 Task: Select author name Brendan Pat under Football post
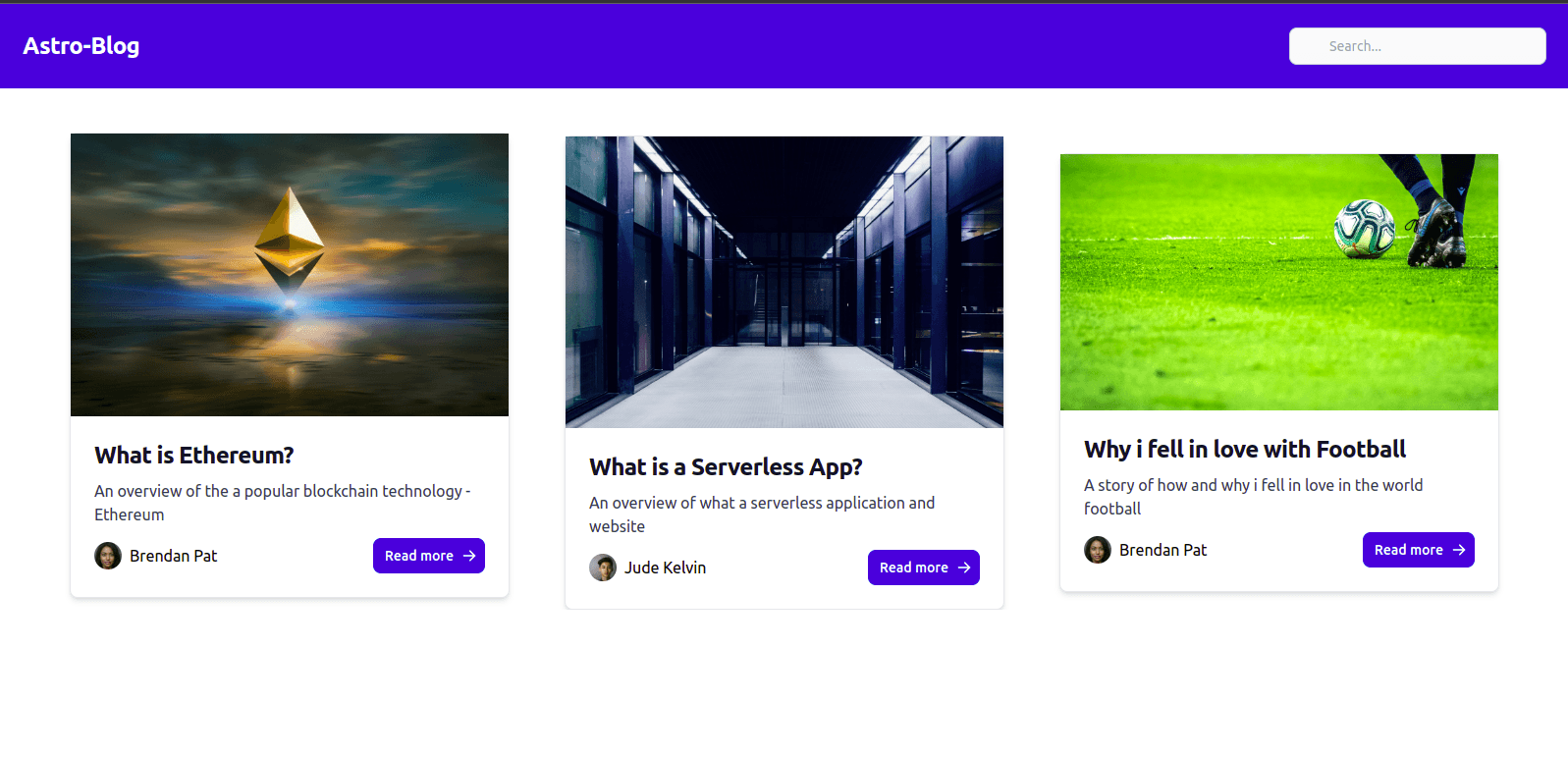point(1163,550)
